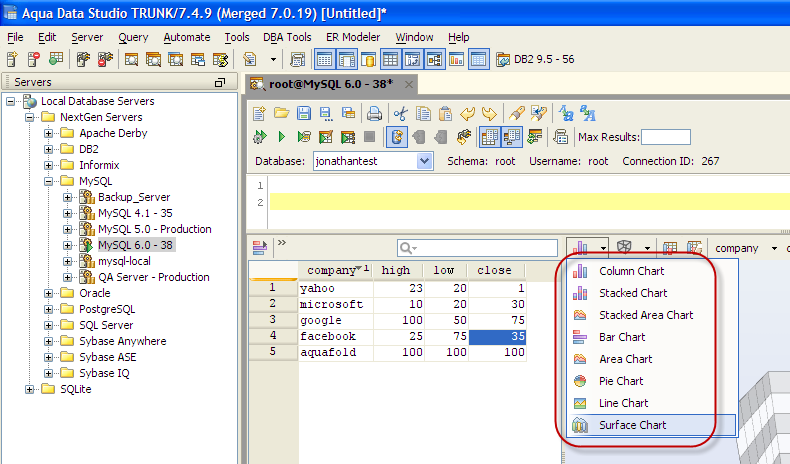Toggle the tree results view icon beside grid view
Viewport: 790px width, 464px height.
click(512, 137)
